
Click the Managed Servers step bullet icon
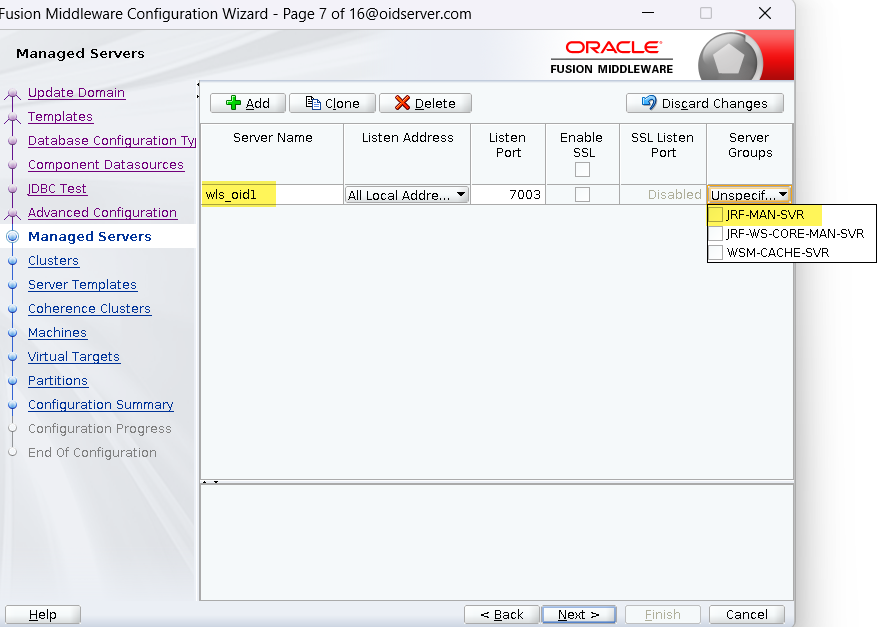(13, 237)
